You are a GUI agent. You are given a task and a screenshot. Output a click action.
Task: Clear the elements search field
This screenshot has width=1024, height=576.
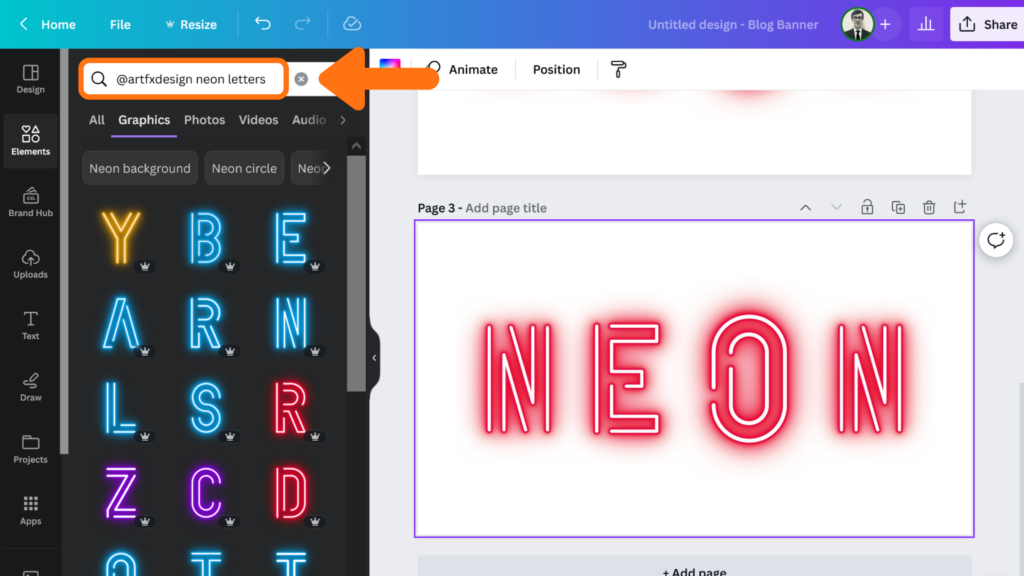[x=301, y=79]
